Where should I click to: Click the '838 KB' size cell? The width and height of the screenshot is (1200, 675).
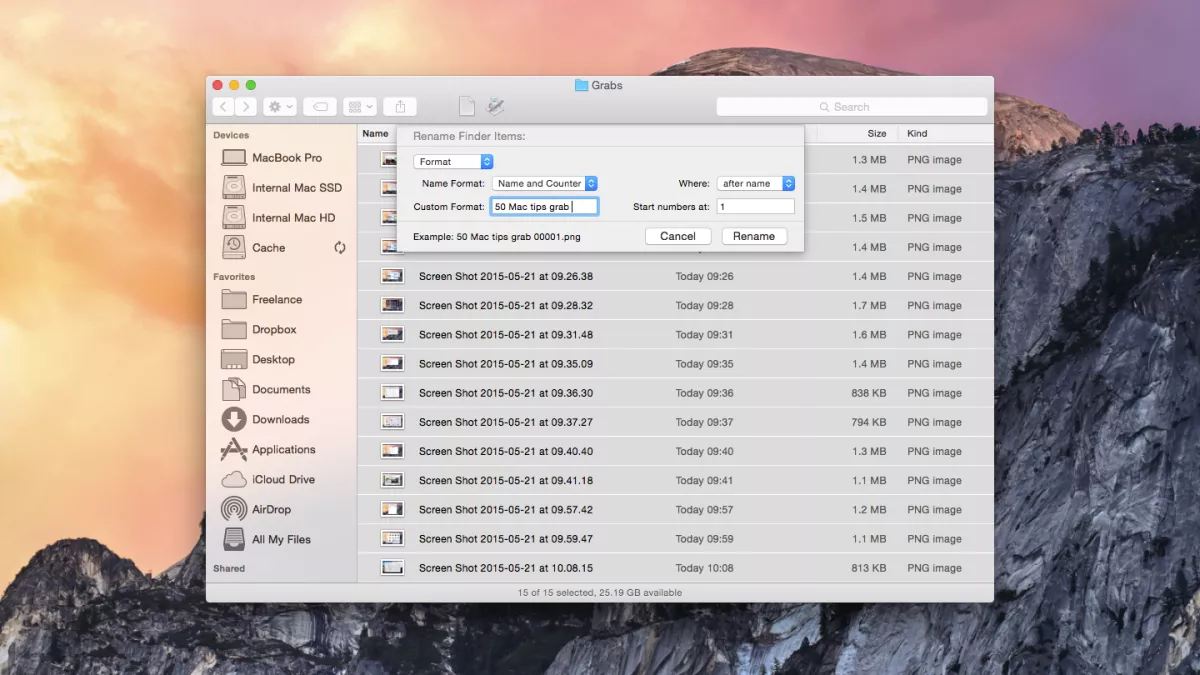869,393
